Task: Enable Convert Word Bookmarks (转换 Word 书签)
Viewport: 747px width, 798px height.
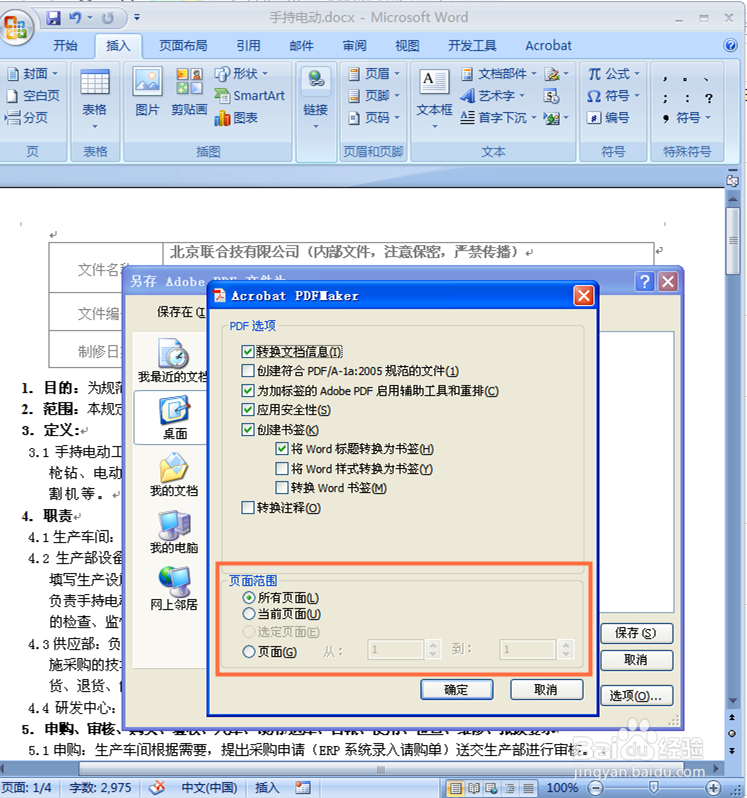Action: coord(281,488)
